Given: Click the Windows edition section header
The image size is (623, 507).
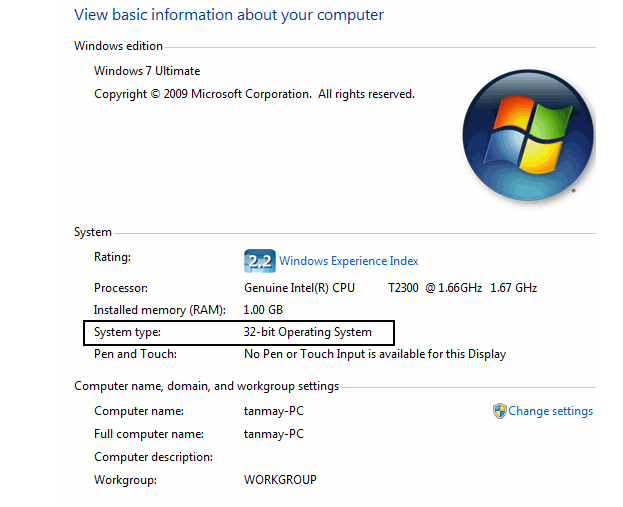Looking at the screenshot, I should coord(118,46).
